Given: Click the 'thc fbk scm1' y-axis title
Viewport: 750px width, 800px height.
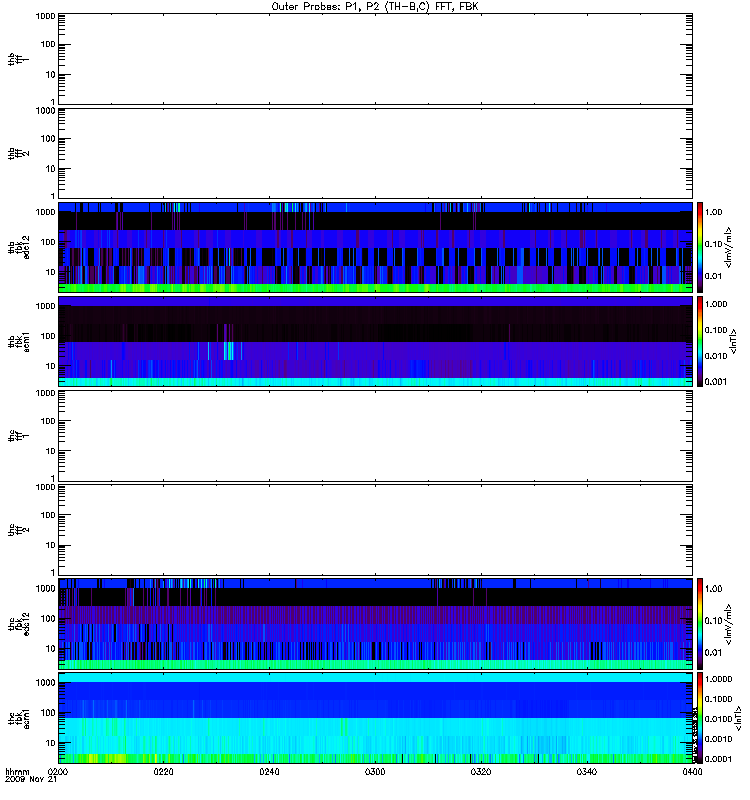Looking at the screenshot, I should tap(19, 718).
